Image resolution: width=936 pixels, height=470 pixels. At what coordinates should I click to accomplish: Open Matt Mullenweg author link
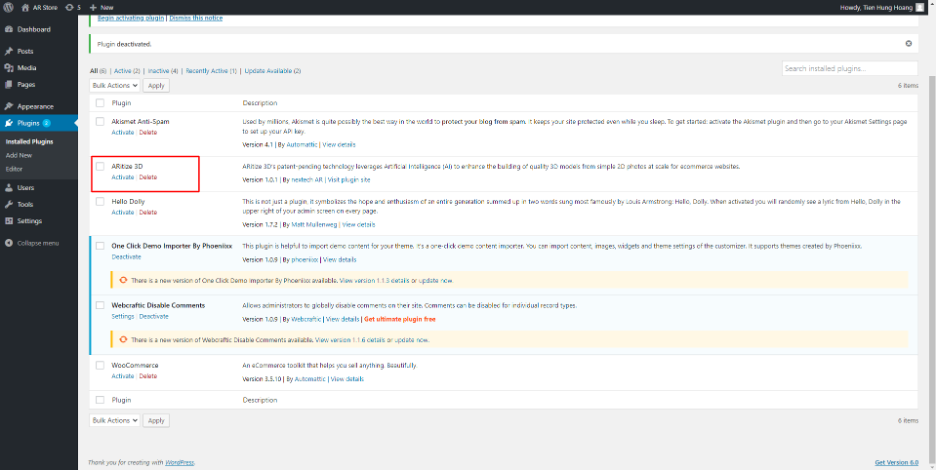coord(315,225)
